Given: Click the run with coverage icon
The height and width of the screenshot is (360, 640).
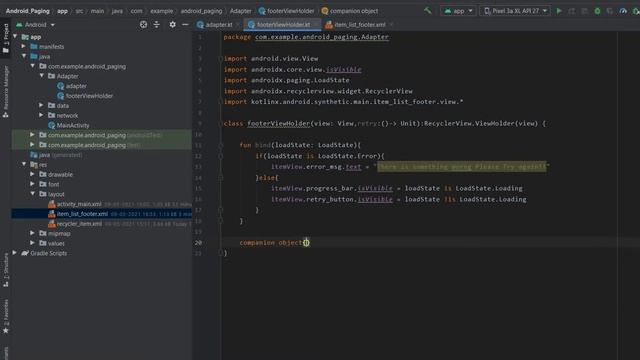Looking at the screenshot, I should point(610,11).
